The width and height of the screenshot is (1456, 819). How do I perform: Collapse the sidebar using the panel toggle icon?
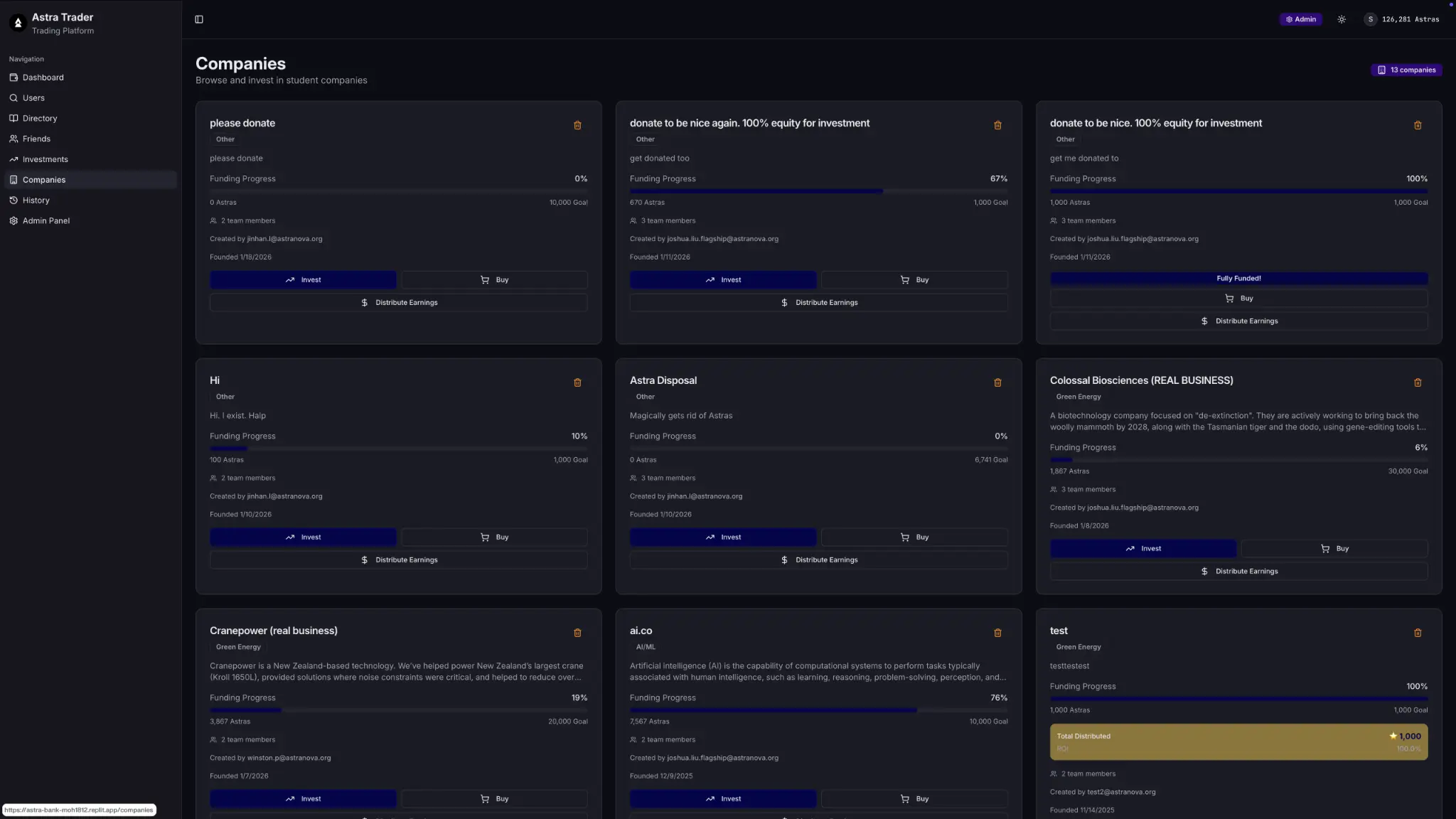coord(198,19)
